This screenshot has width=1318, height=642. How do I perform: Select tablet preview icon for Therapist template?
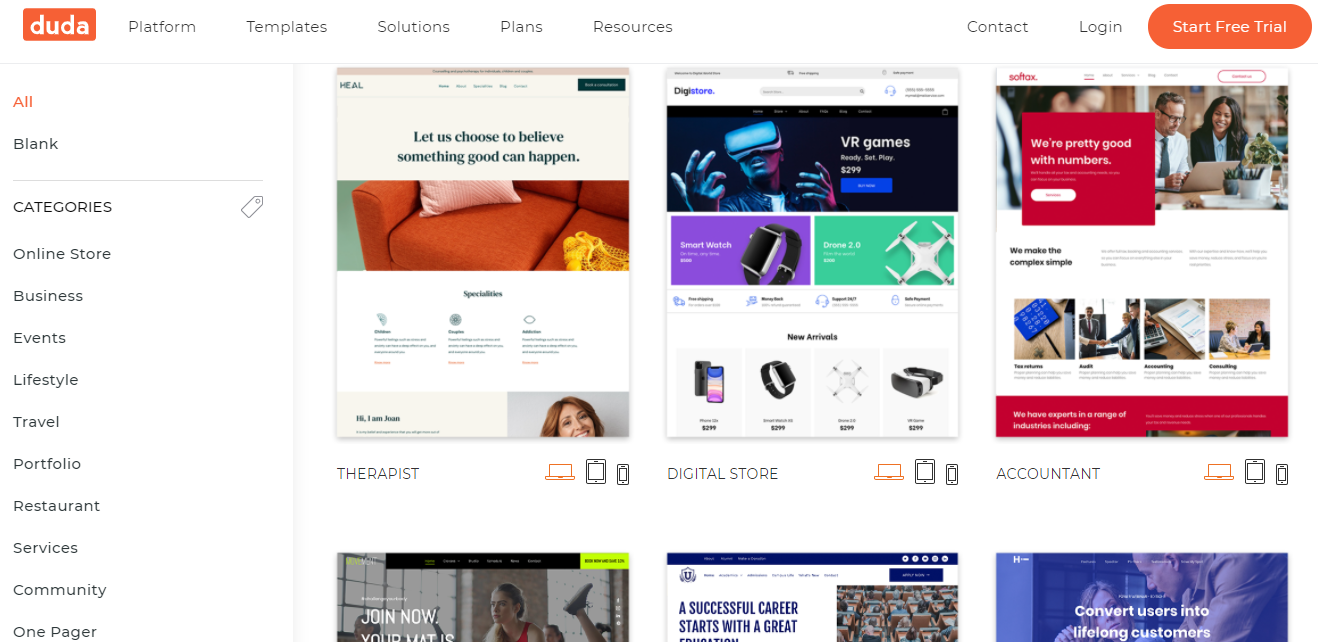coord(596,472)
